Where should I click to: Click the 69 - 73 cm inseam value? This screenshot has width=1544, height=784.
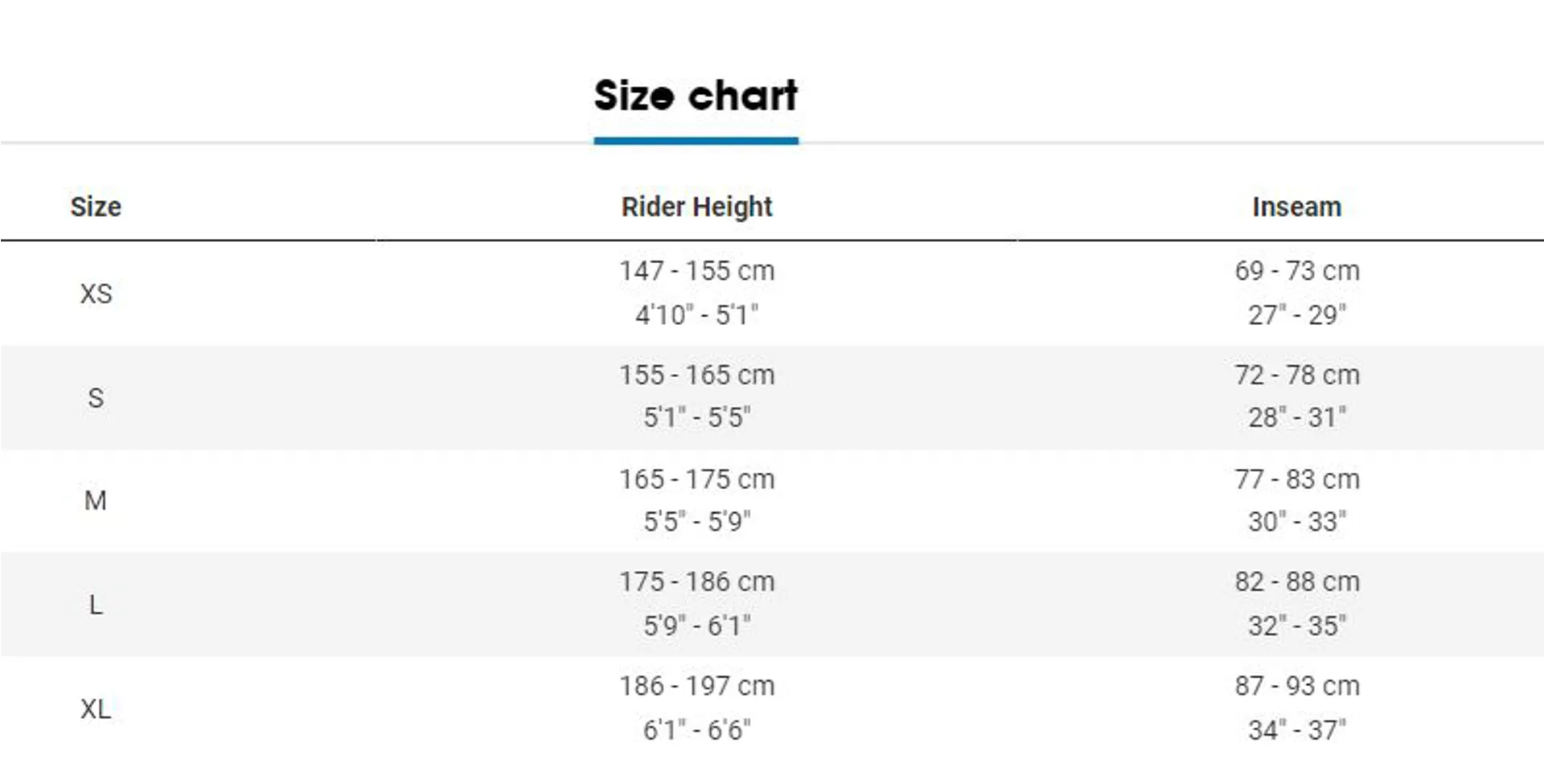pyautogui.click(x=1297, y=271)
